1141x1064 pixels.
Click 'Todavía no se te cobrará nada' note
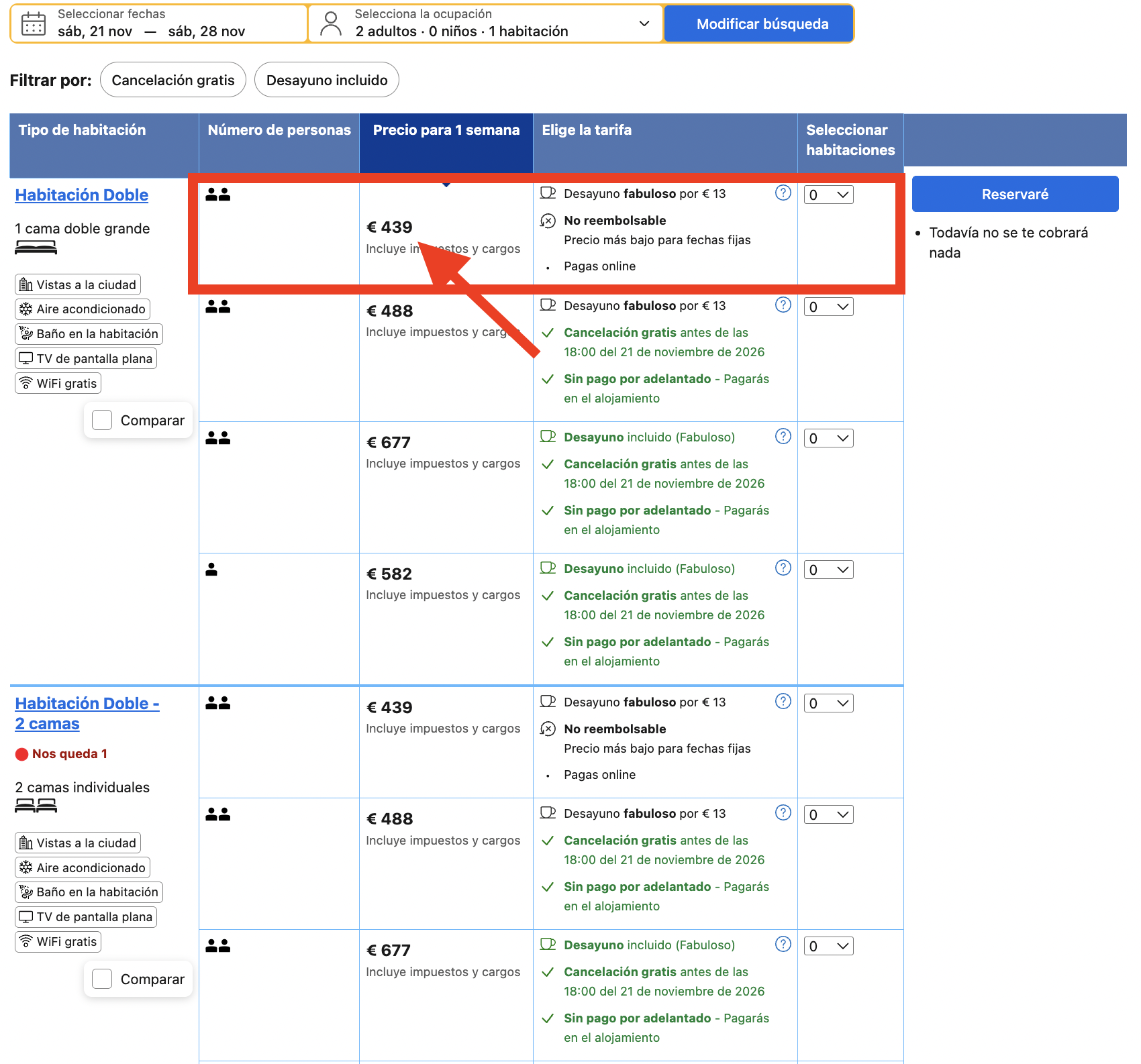pyautogui.click(x=1008, y=243)
